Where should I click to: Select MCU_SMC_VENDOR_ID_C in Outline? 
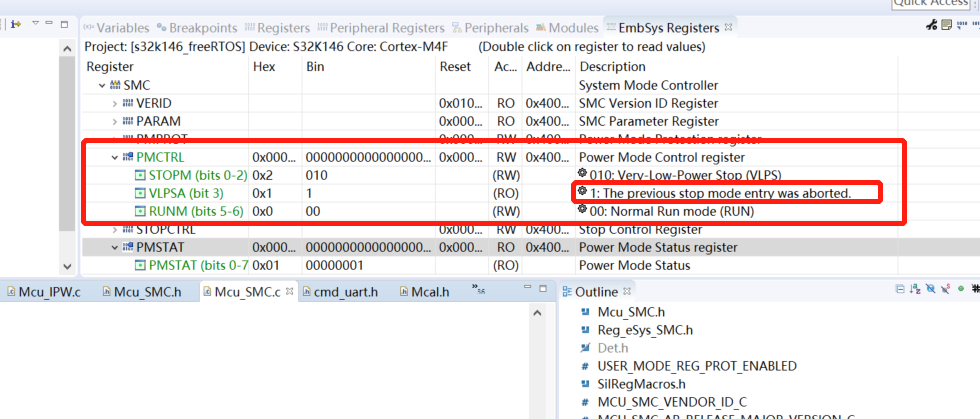click(x=672, y=402)
